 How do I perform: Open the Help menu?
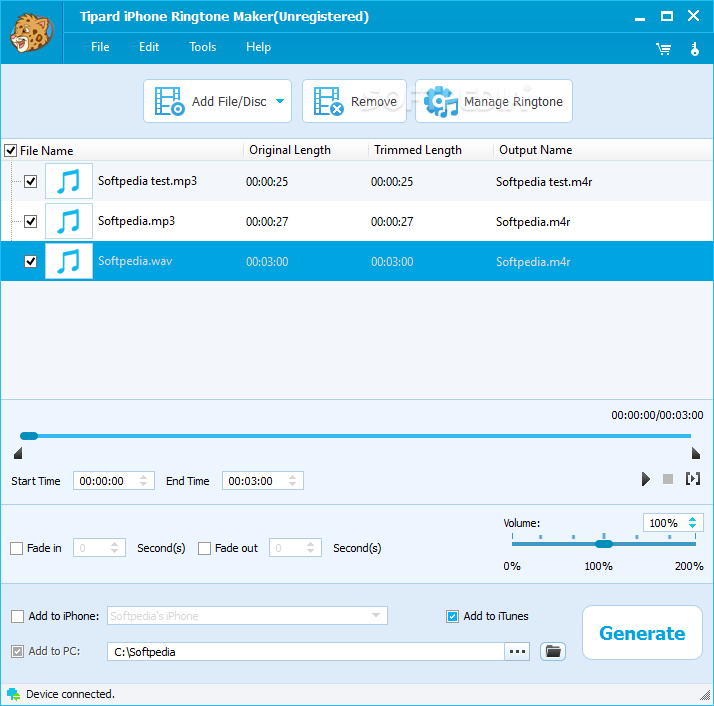pyautogui.click(x=258, y=47)
